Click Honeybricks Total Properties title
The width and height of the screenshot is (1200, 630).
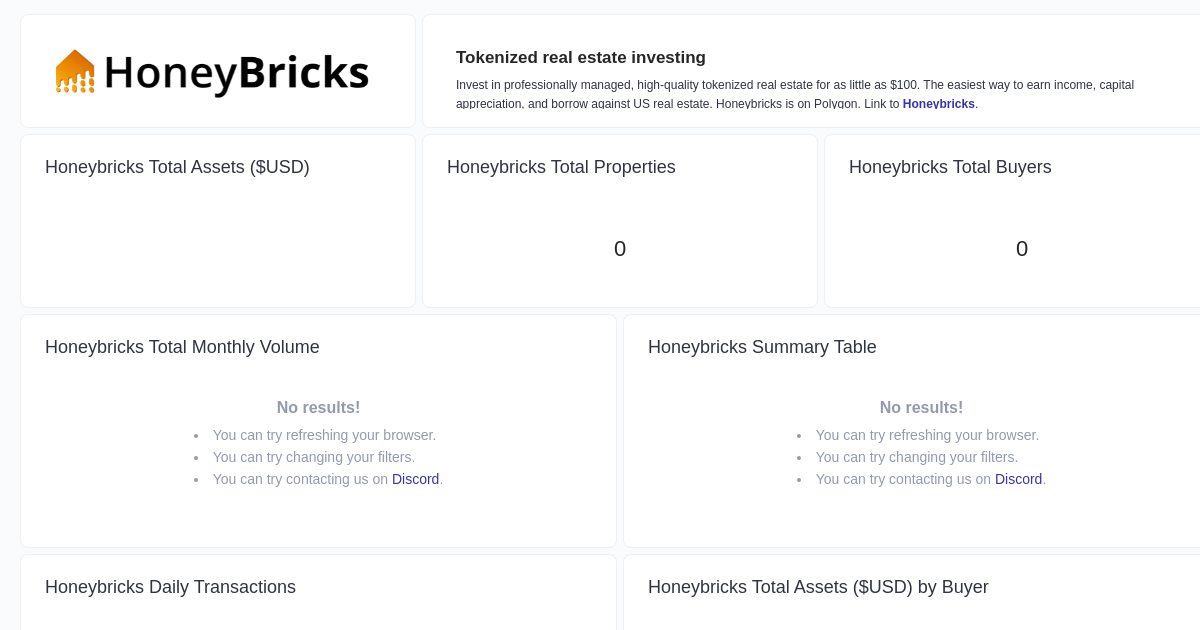pyautogui.click(x=561, y=167)
